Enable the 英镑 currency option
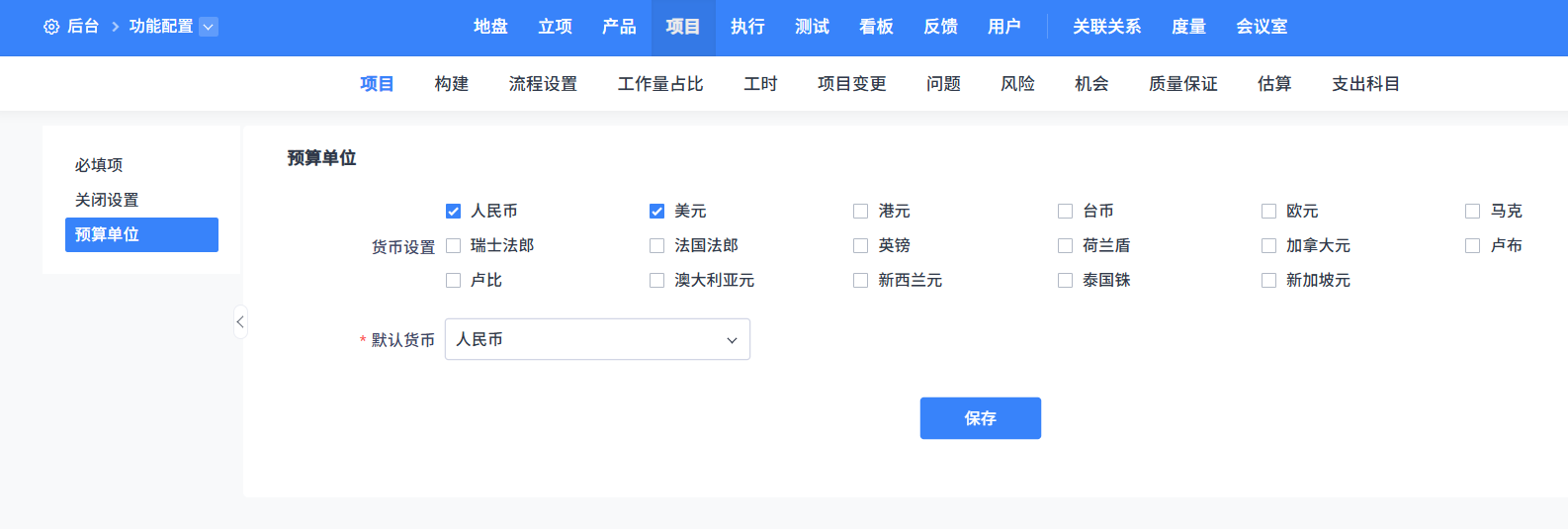Viewport: 1568px width, 529px height. click(861, 245)
